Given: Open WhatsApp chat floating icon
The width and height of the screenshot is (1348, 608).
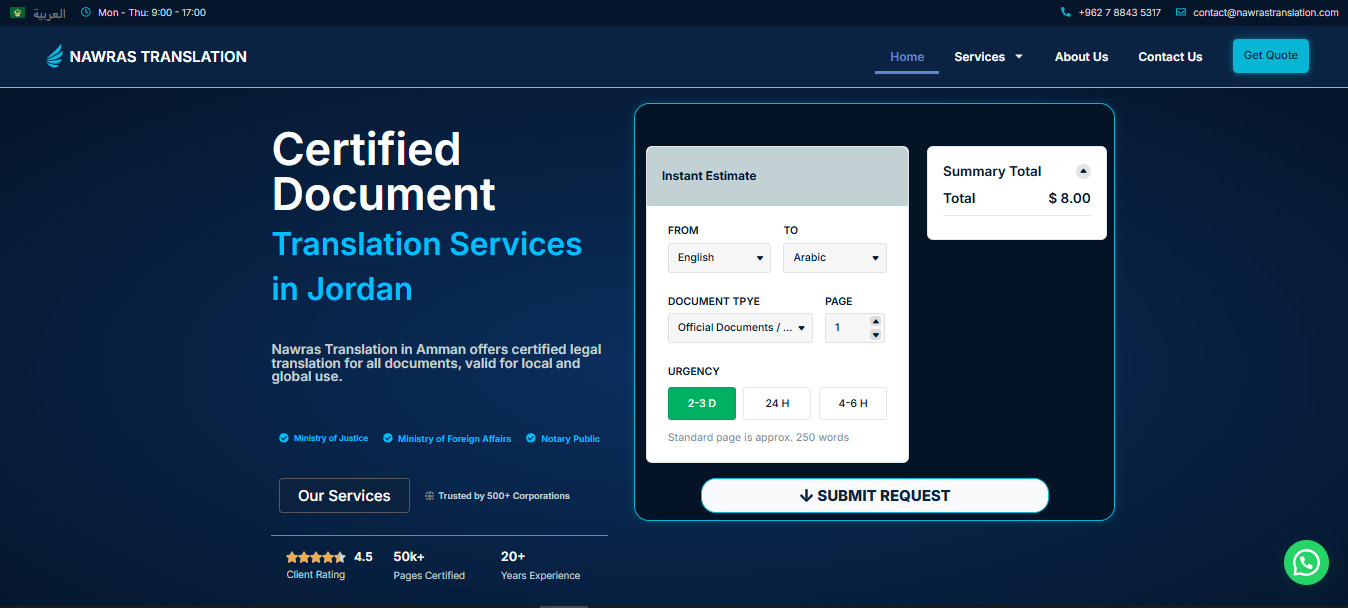Looking at the screenshot, I should (x=1306, y=563).
